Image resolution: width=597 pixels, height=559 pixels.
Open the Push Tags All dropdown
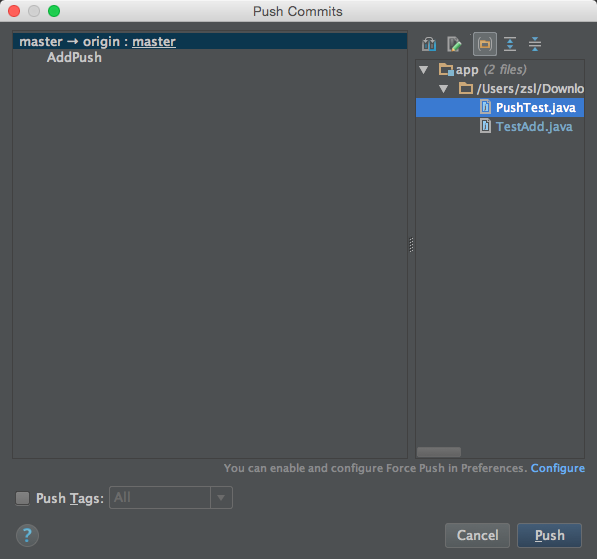click(171, 498)
